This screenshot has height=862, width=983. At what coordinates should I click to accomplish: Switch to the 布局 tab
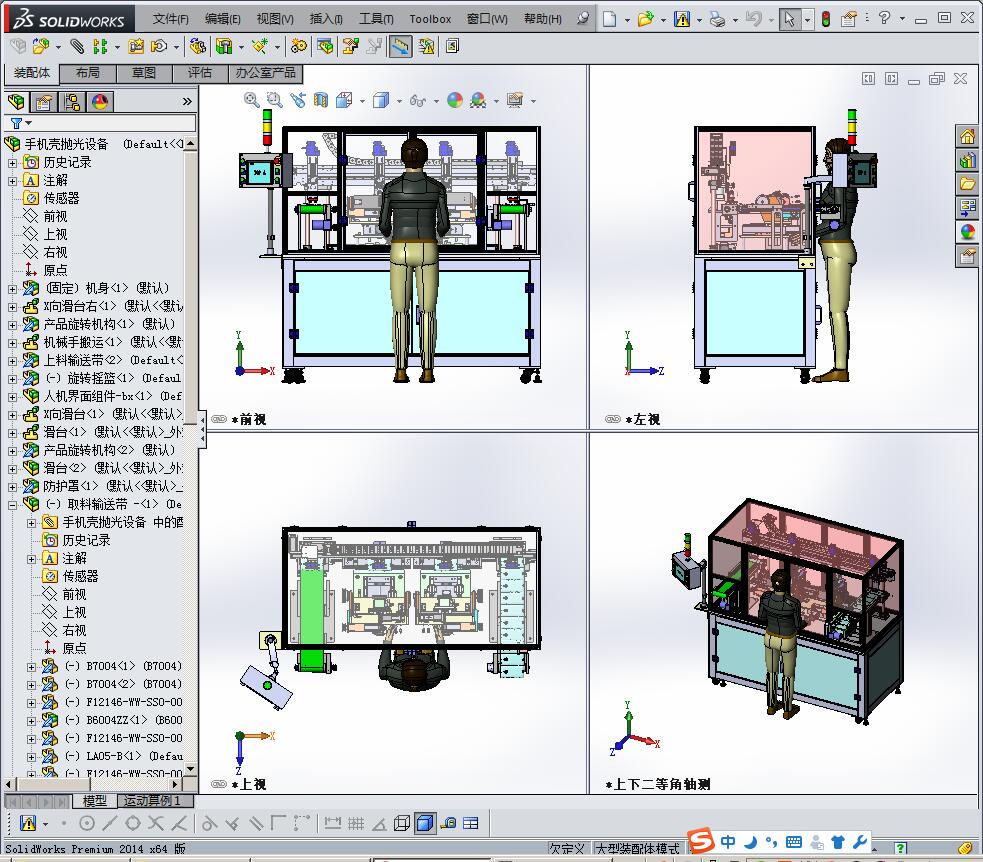[x=88, y=73]
